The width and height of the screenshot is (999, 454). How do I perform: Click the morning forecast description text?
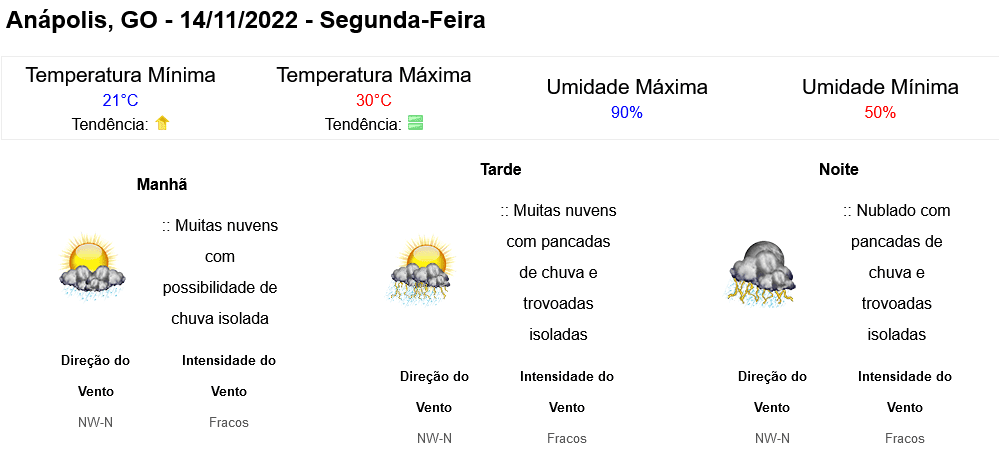click(x=220, y=273)
